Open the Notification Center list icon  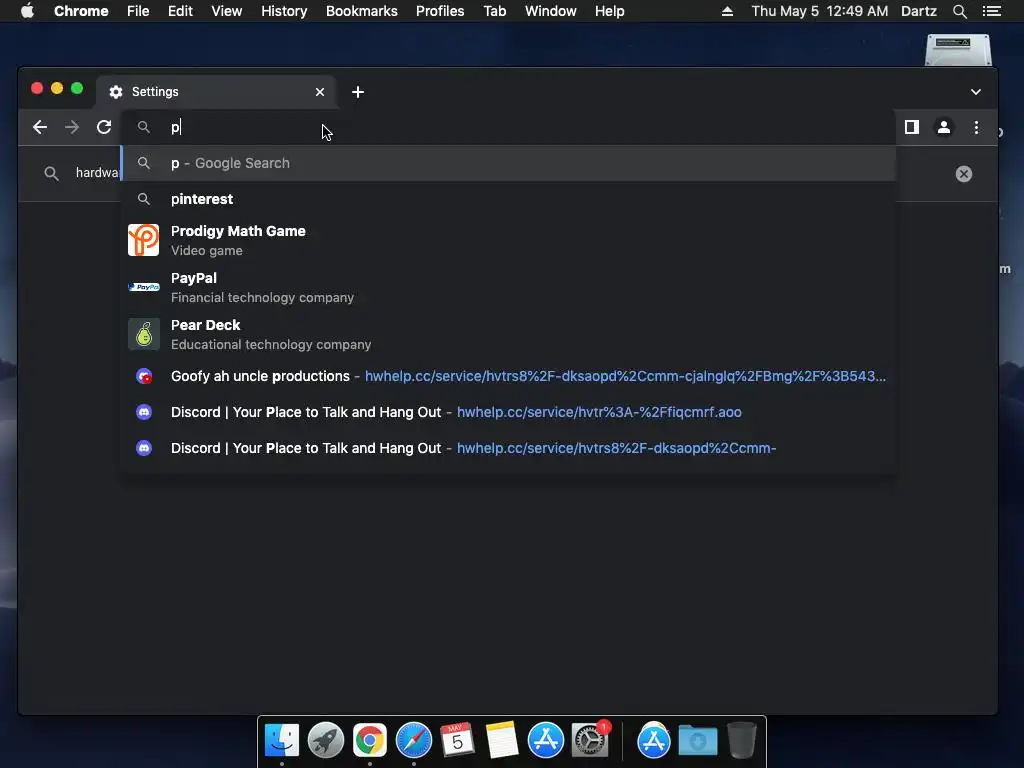[x=992, y=11]
